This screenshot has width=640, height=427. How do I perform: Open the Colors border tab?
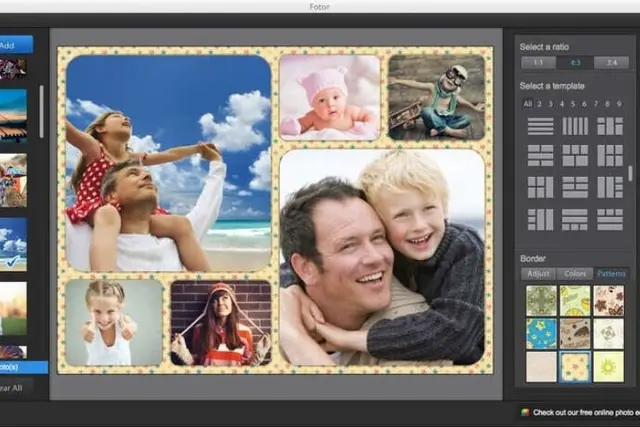(x=575, y=274)
